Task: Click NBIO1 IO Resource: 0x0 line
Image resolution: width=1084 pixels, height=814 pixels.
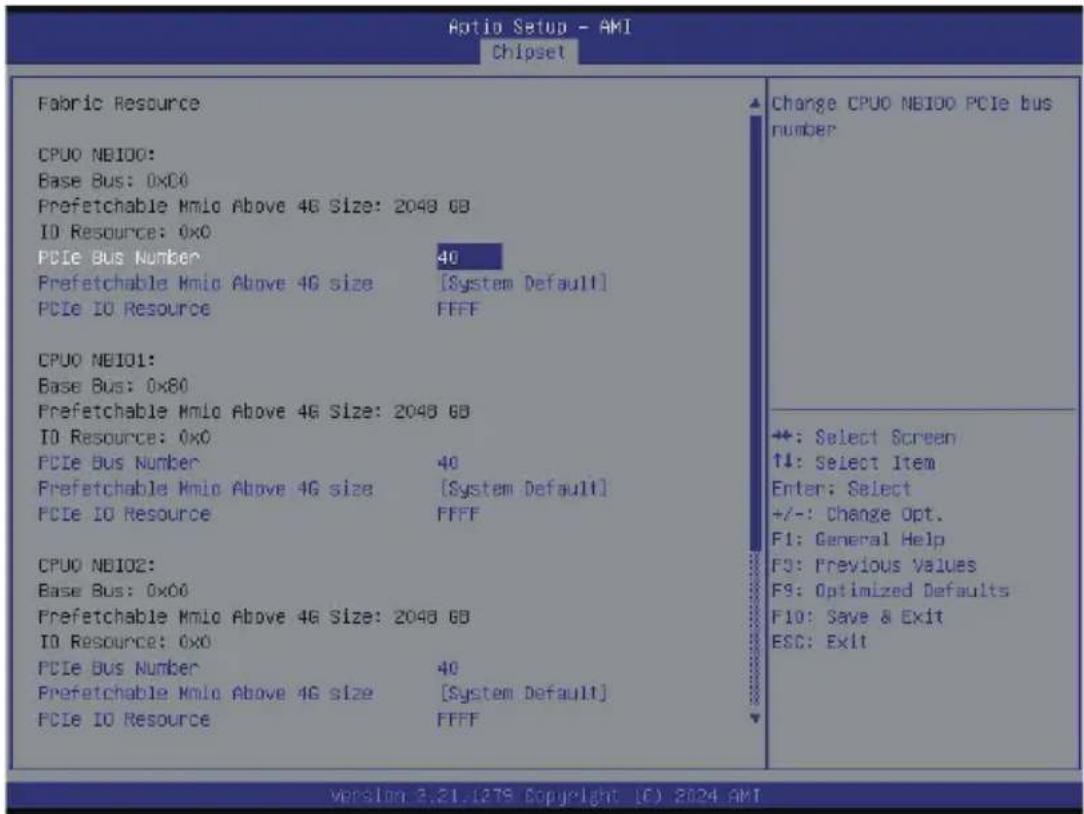Action: click(124, 437)
